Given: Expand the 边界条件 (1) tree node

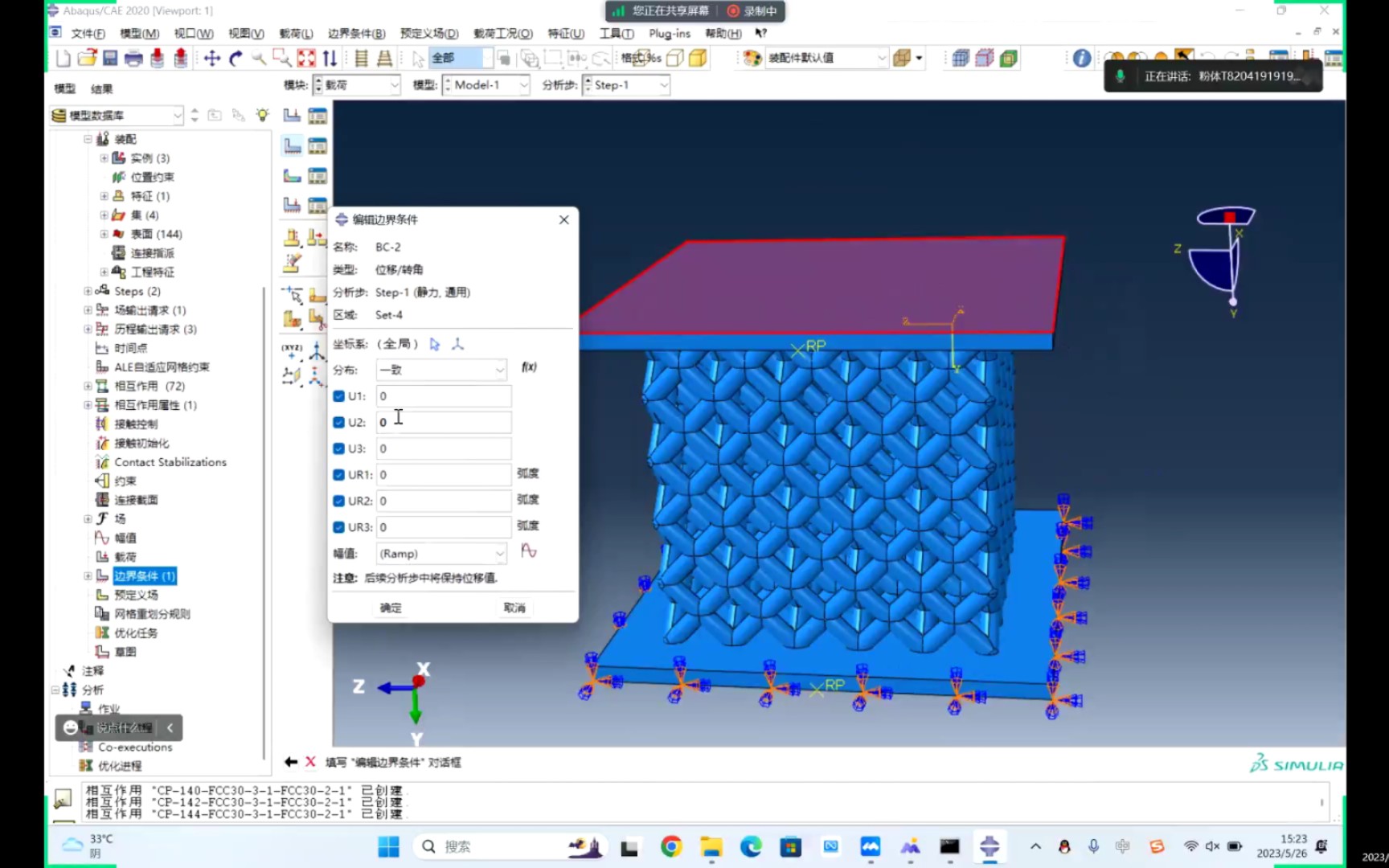Looking at the screenshot, I should point(88,575).
